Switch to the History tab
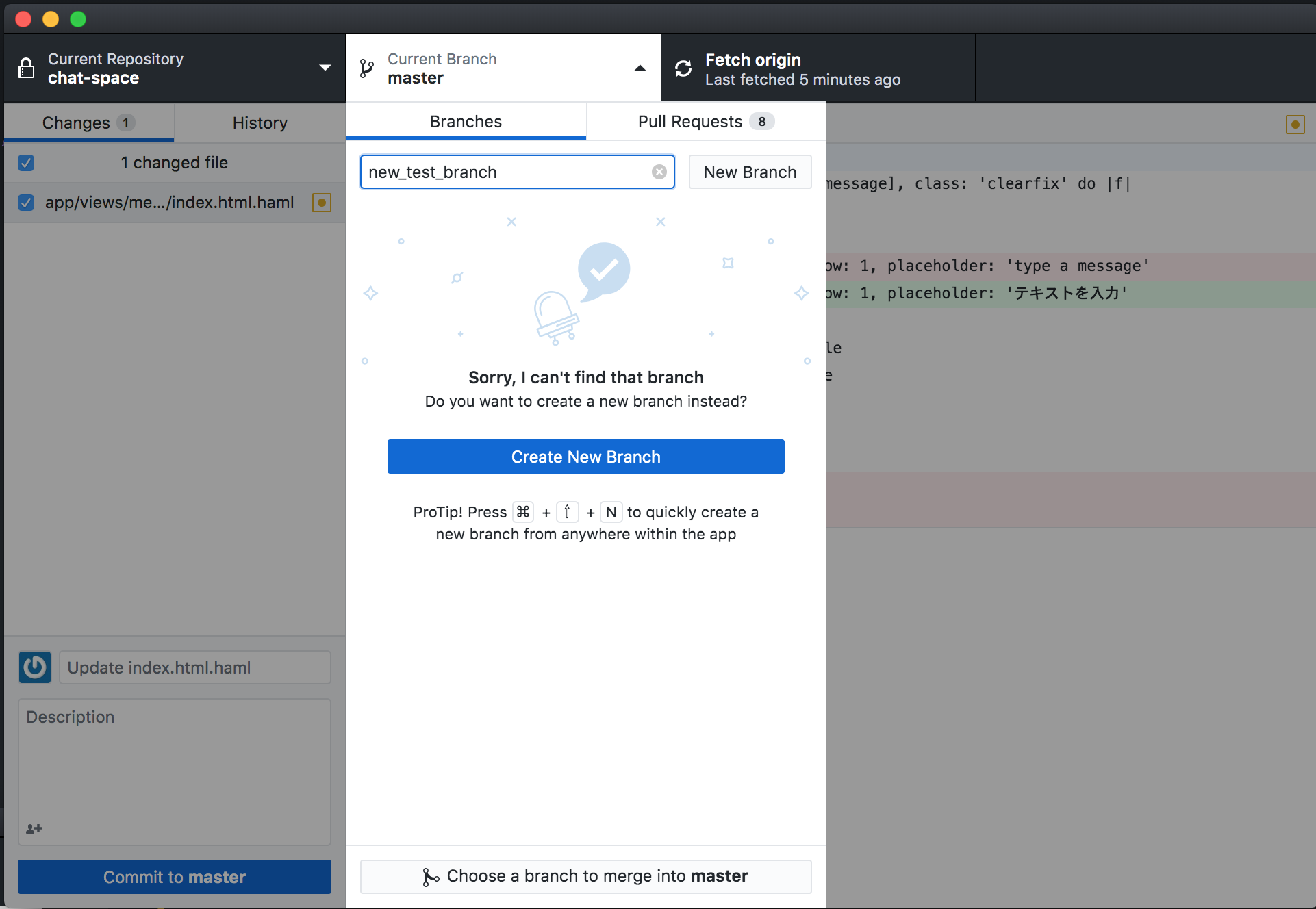This screenshot has width=1316, height=909. (x=260, y=123)
